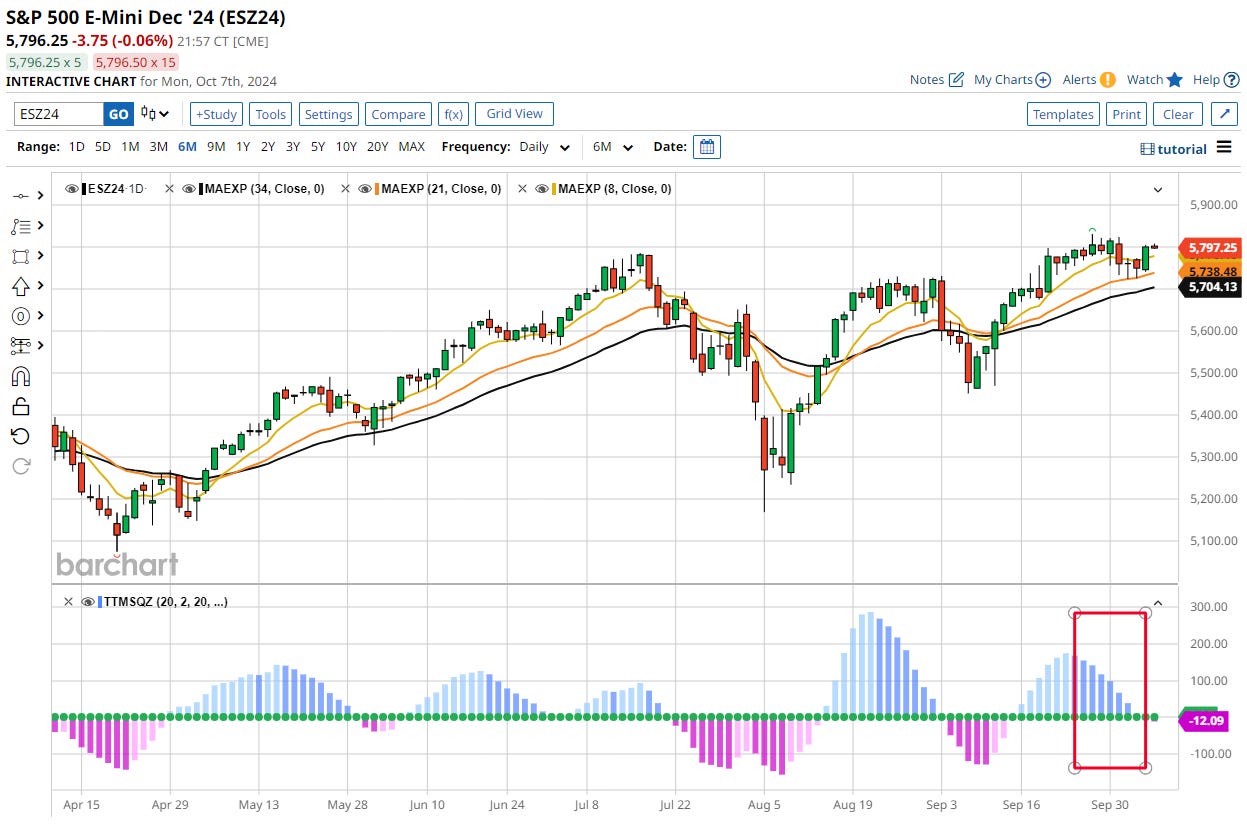Select the up arrow marker tool
Image resolution: width=1247 pixels, height=825 pixels.
pos(20,286)
